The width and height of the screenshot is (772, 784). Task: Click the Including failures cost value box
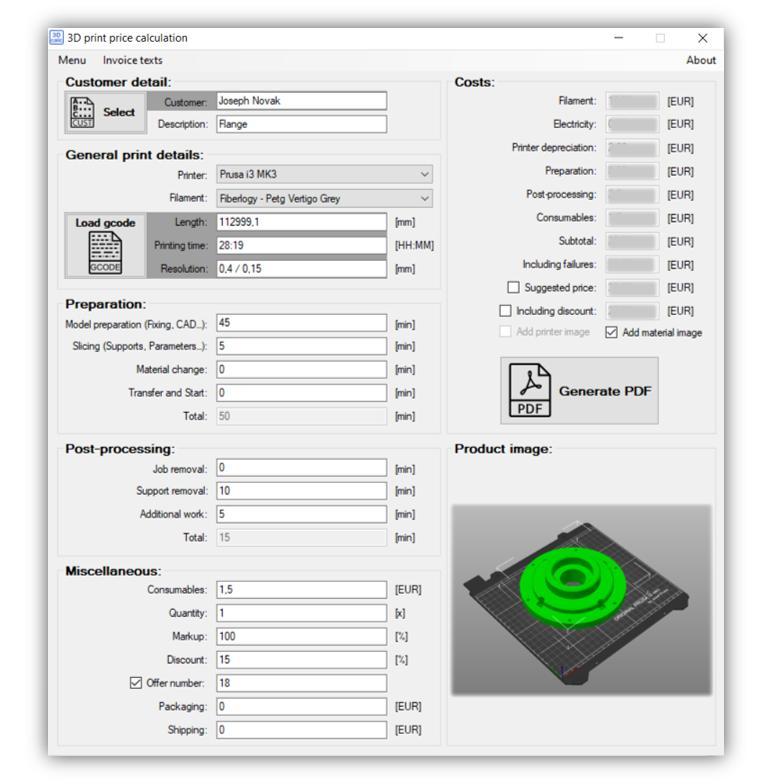tap(632, 264)
